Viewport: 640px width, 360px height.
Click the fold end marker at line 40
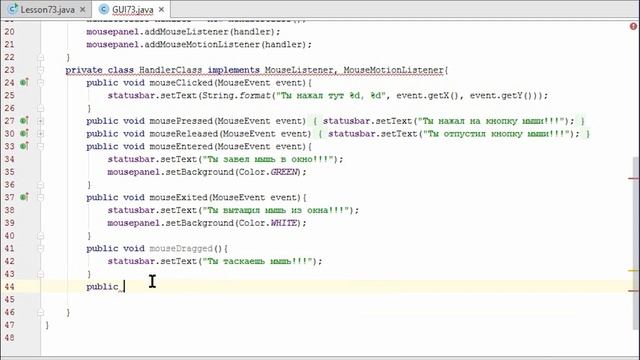click(40, 236)
